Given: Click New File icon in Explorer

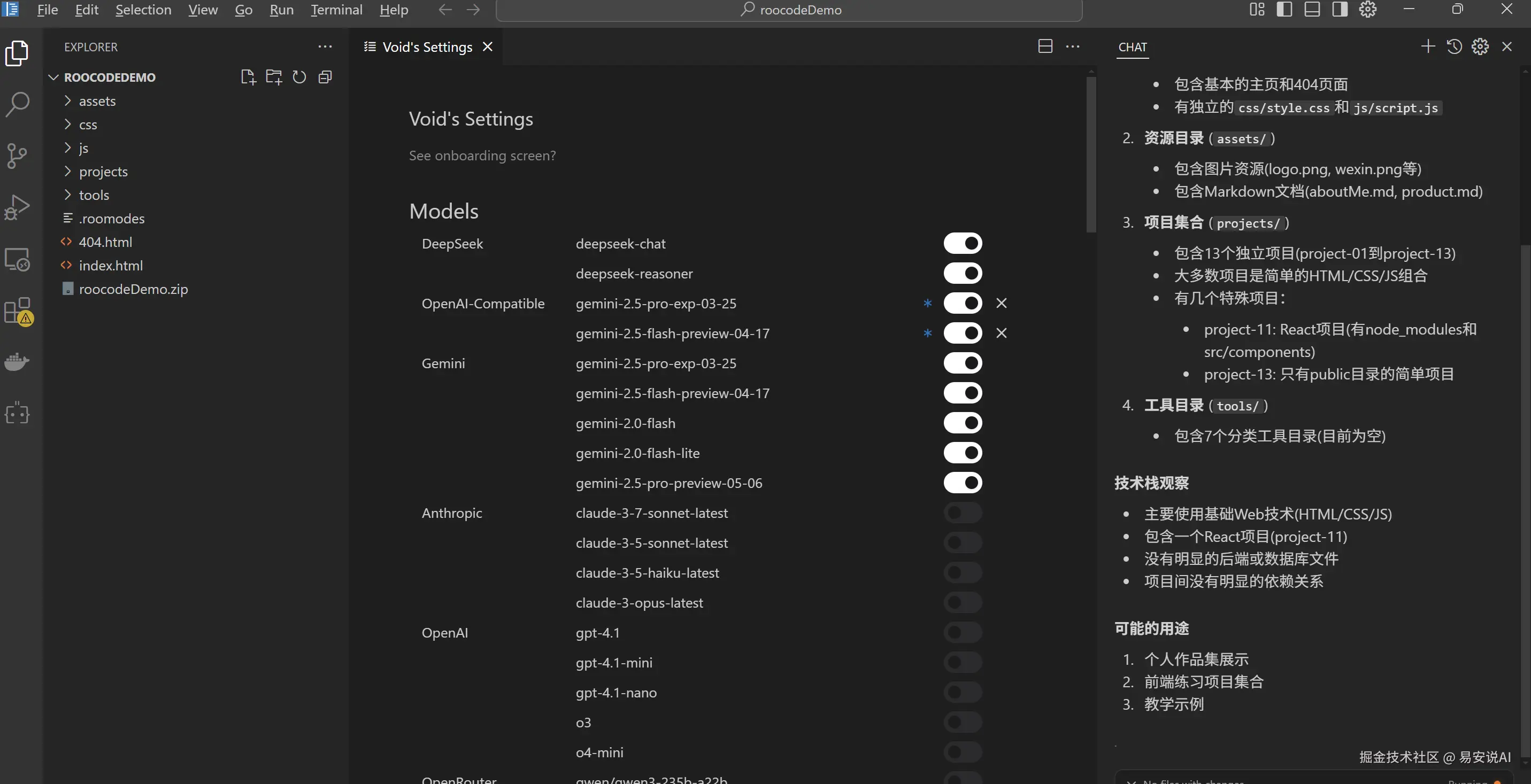Looking at the screenshot, I should click(x=248, y=77).
